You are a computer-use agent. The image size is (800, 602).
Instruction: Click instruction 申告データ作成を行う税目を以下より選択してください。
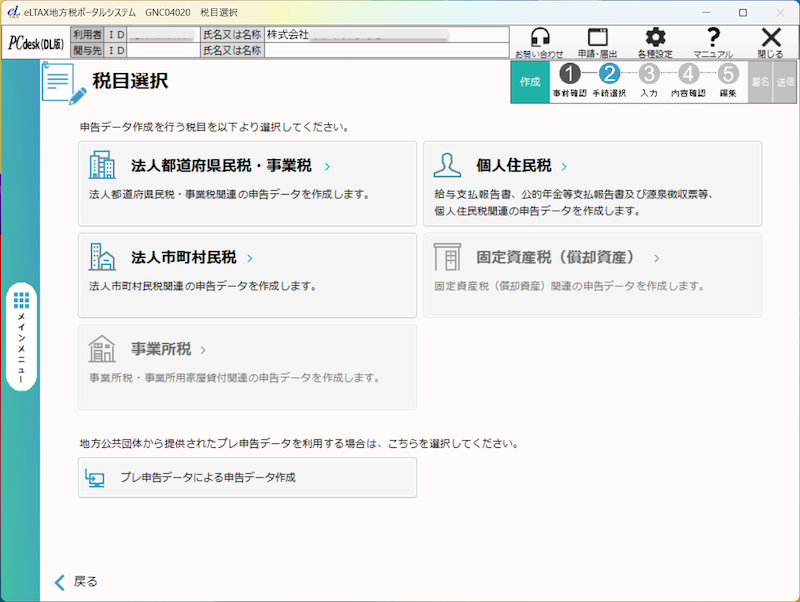click(x=214, y=128)
